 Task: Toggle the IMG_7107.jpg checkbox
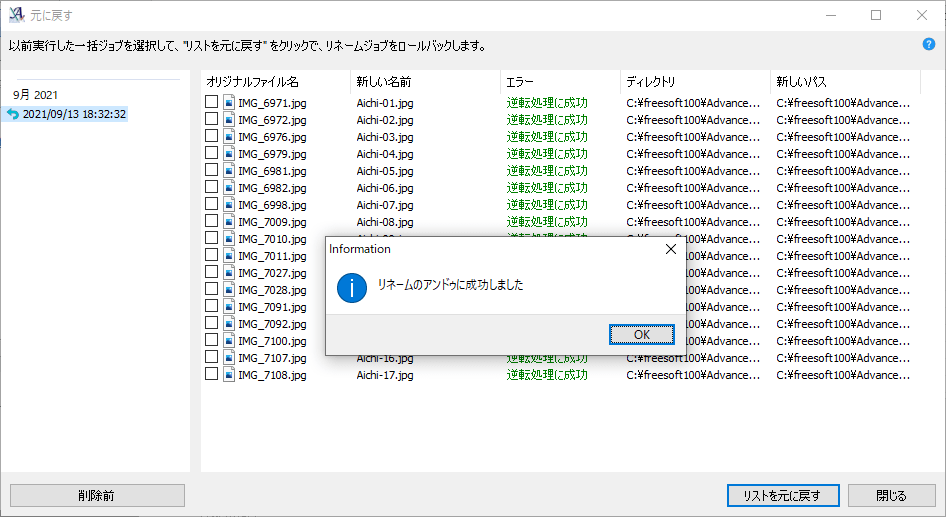click(x=211, y=357)
